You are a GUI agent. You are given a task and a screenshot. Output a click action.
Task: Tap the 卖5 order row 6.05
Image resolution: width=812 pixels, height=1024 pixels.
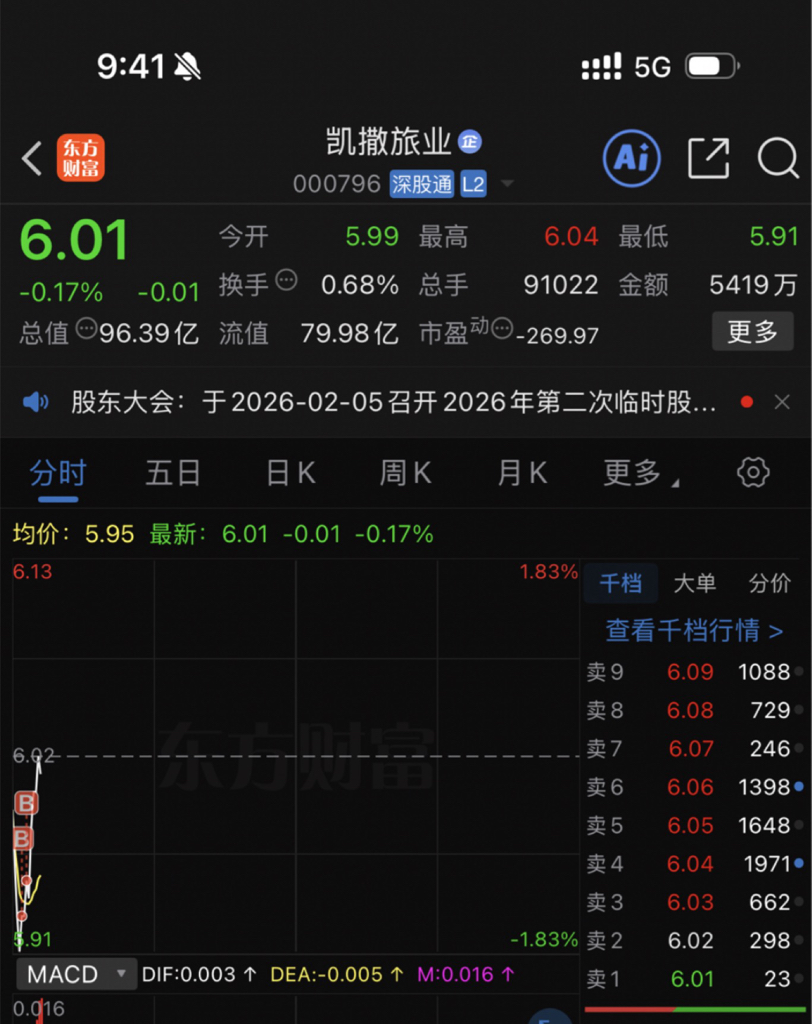tap(694, 825)
